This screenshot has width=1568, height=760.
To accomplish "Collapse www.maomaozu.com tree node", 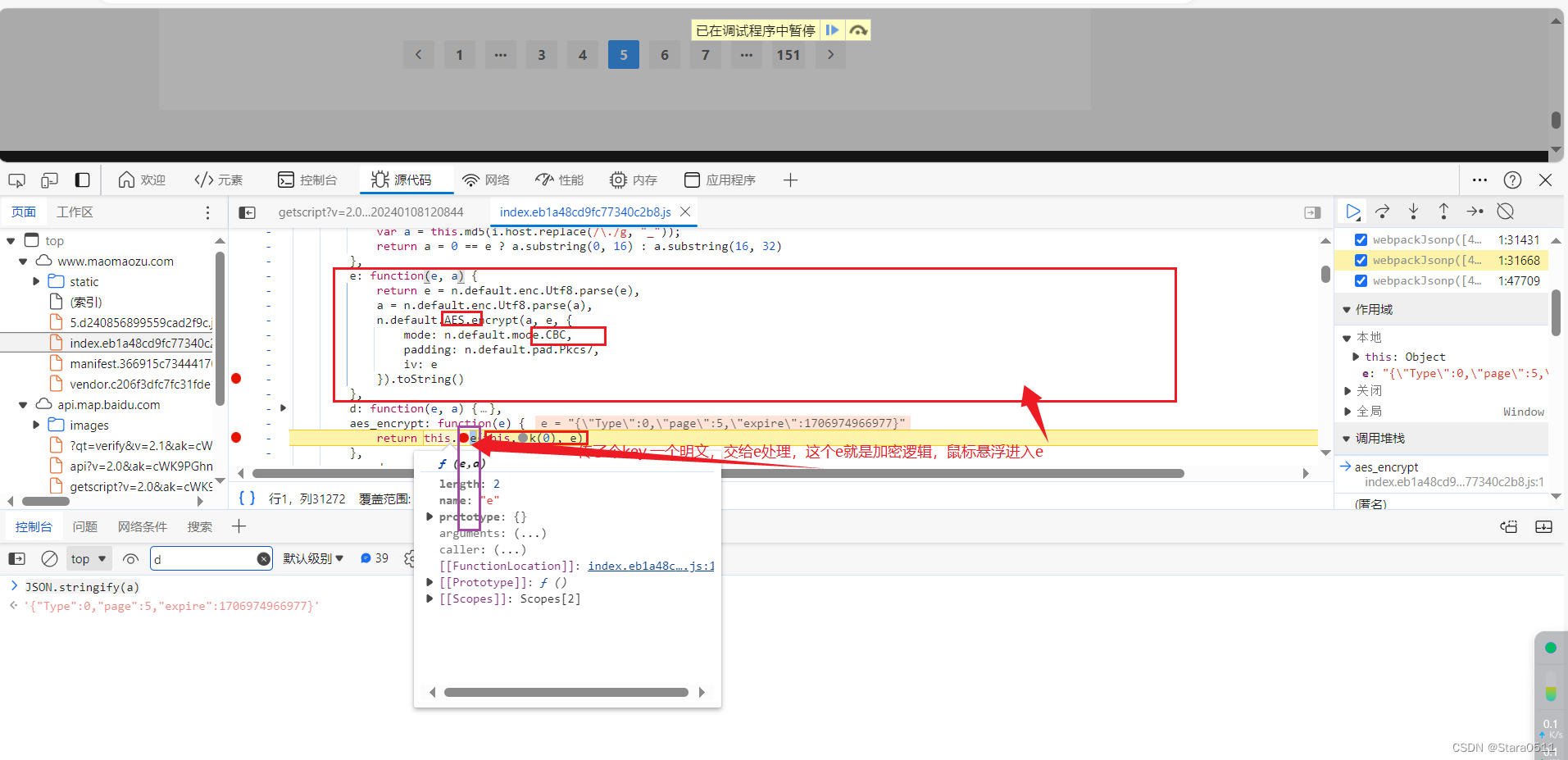I will pyautogui.click(x=23, y=262).
